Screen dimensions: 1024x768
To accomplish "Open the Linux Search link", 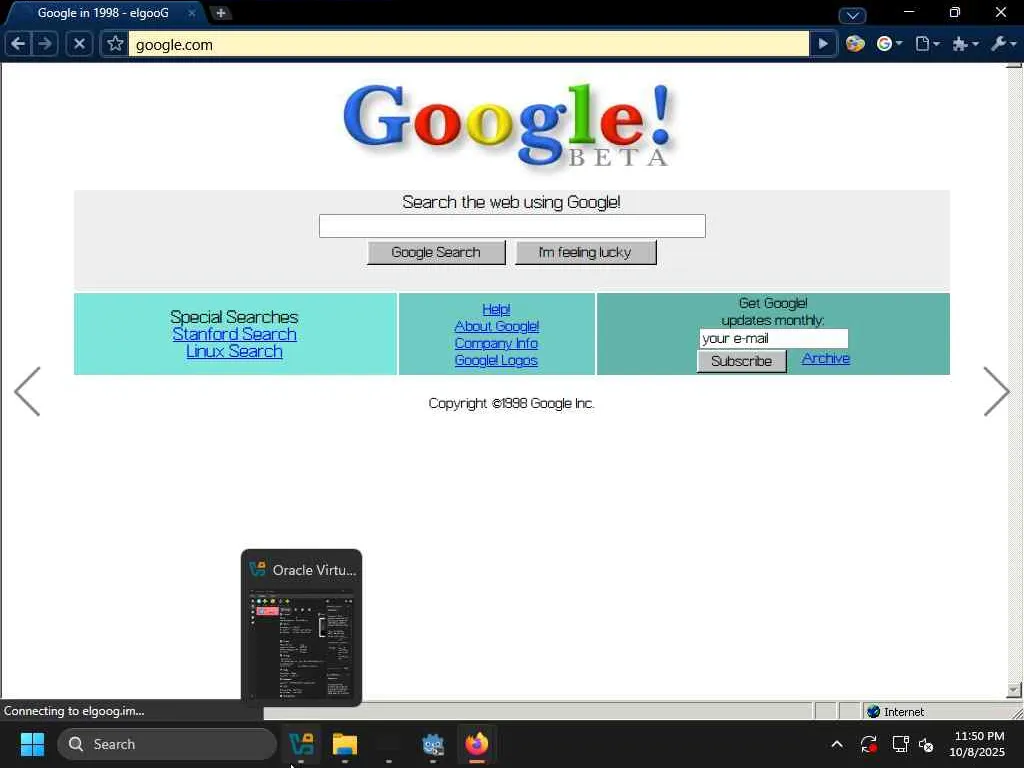I will pos(234,351).
